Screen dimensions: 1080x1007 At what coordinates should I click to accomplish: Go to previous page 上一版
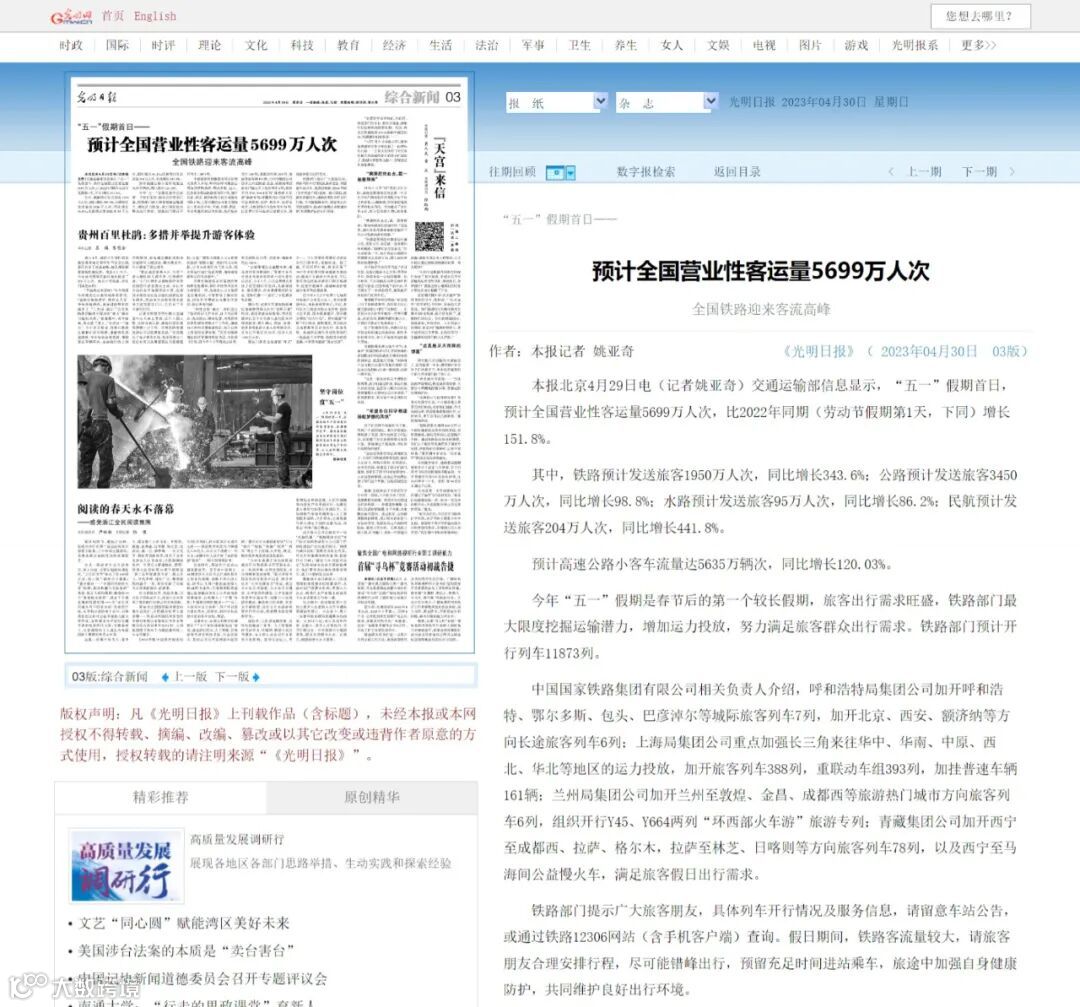pyautogui.click(x=189, y=677)
